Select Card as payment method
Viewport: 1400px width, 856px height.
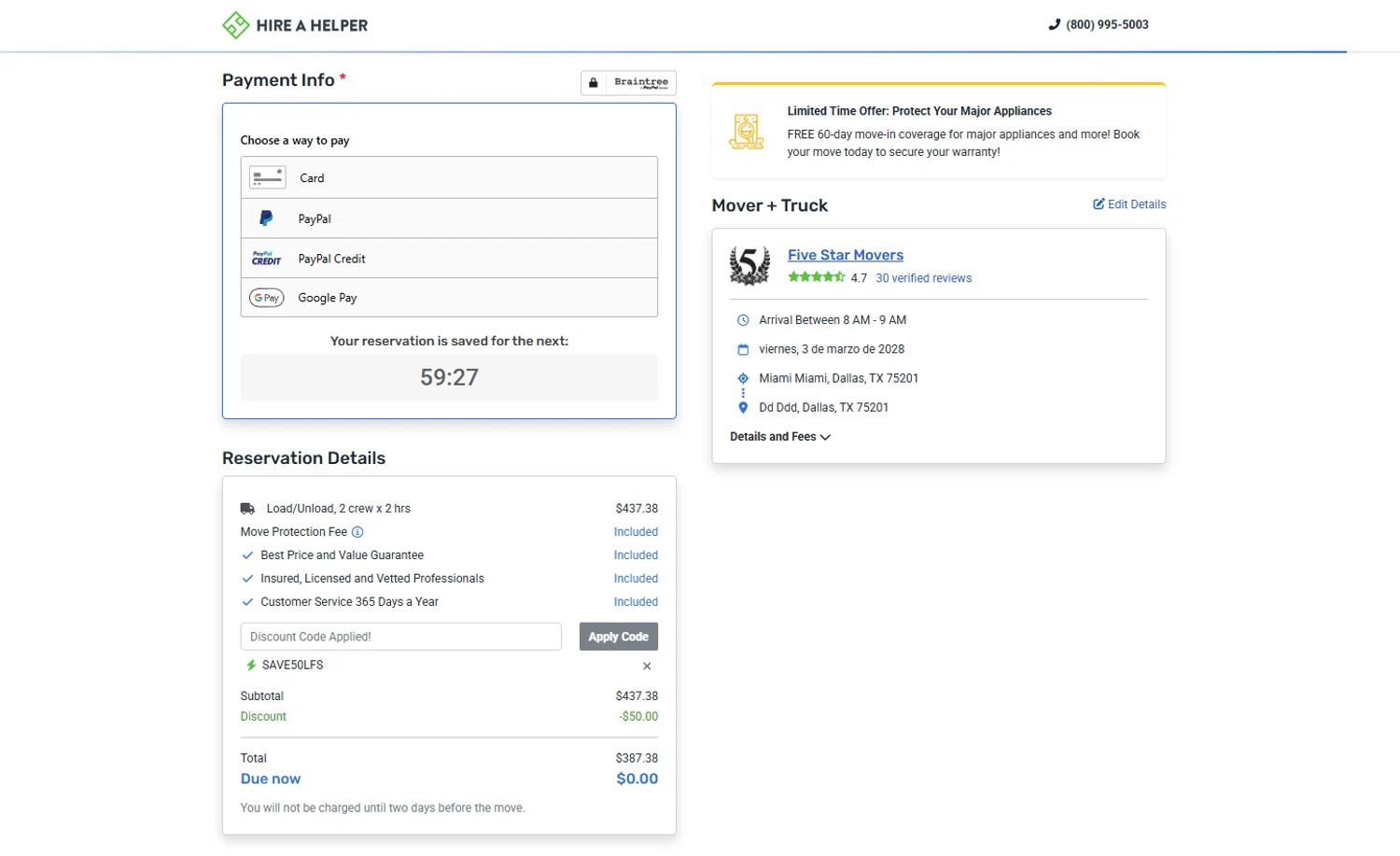(x=449, y=177)
